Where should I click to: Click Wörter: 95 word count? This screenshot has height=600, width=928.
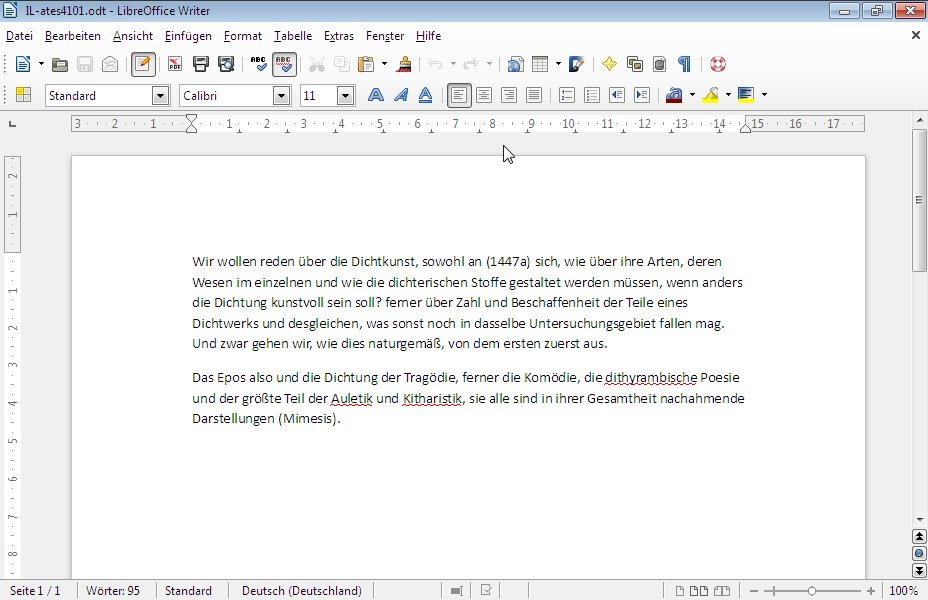[113, 591]
